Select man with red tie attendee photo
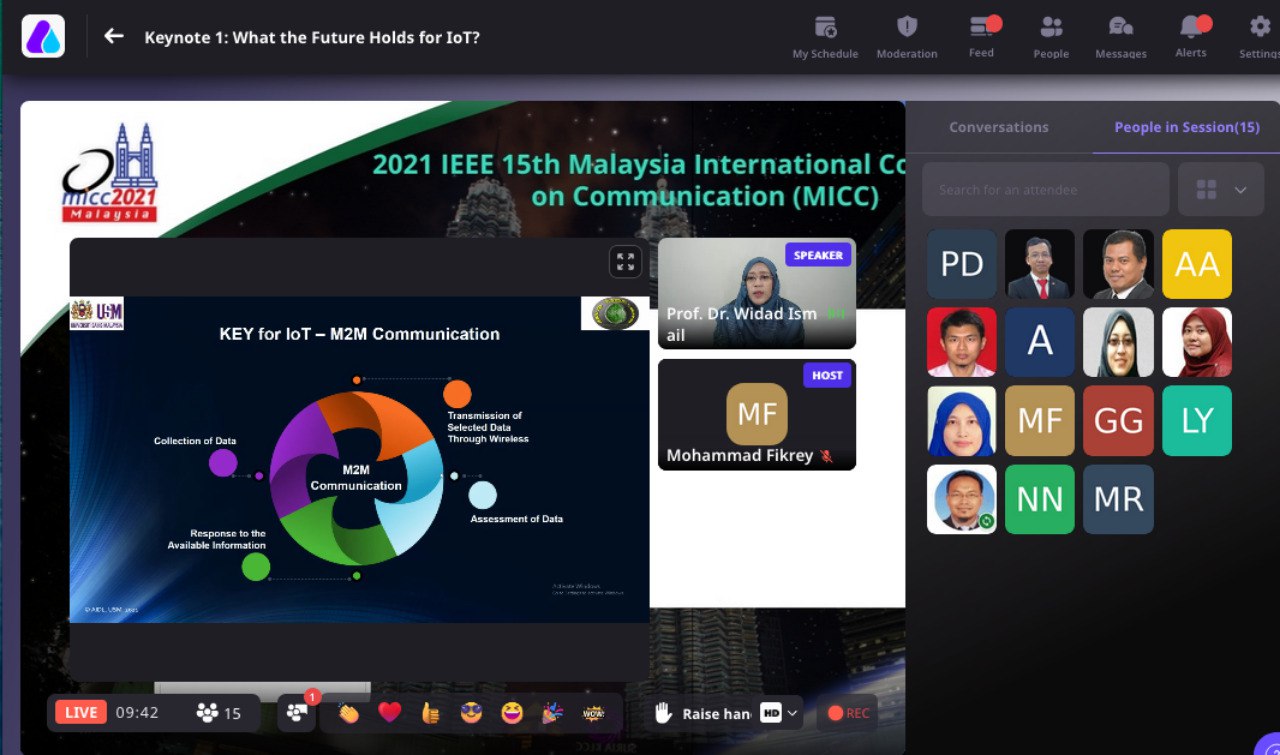The image size is (1280, 755). point(1040,264)
